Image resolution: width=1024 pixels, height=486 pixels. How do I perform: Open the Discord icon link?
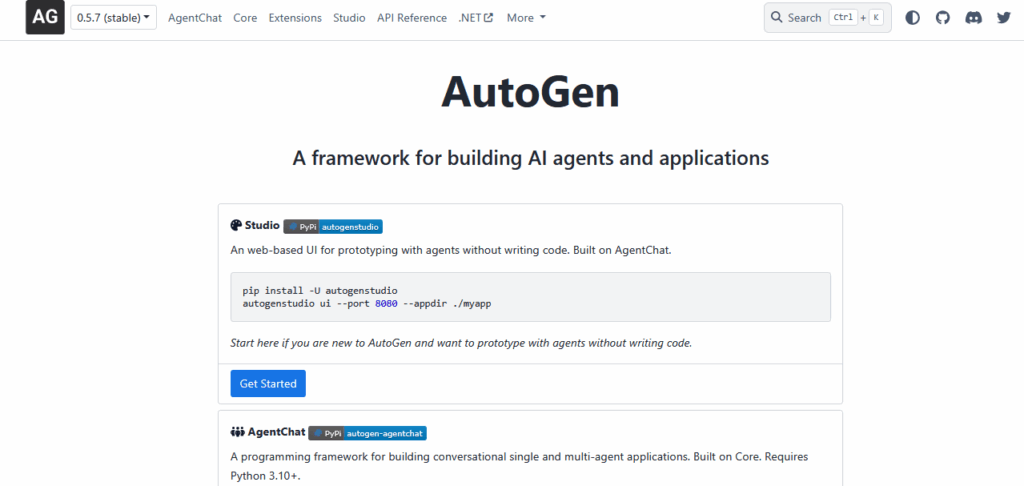(x=974, y=18)
